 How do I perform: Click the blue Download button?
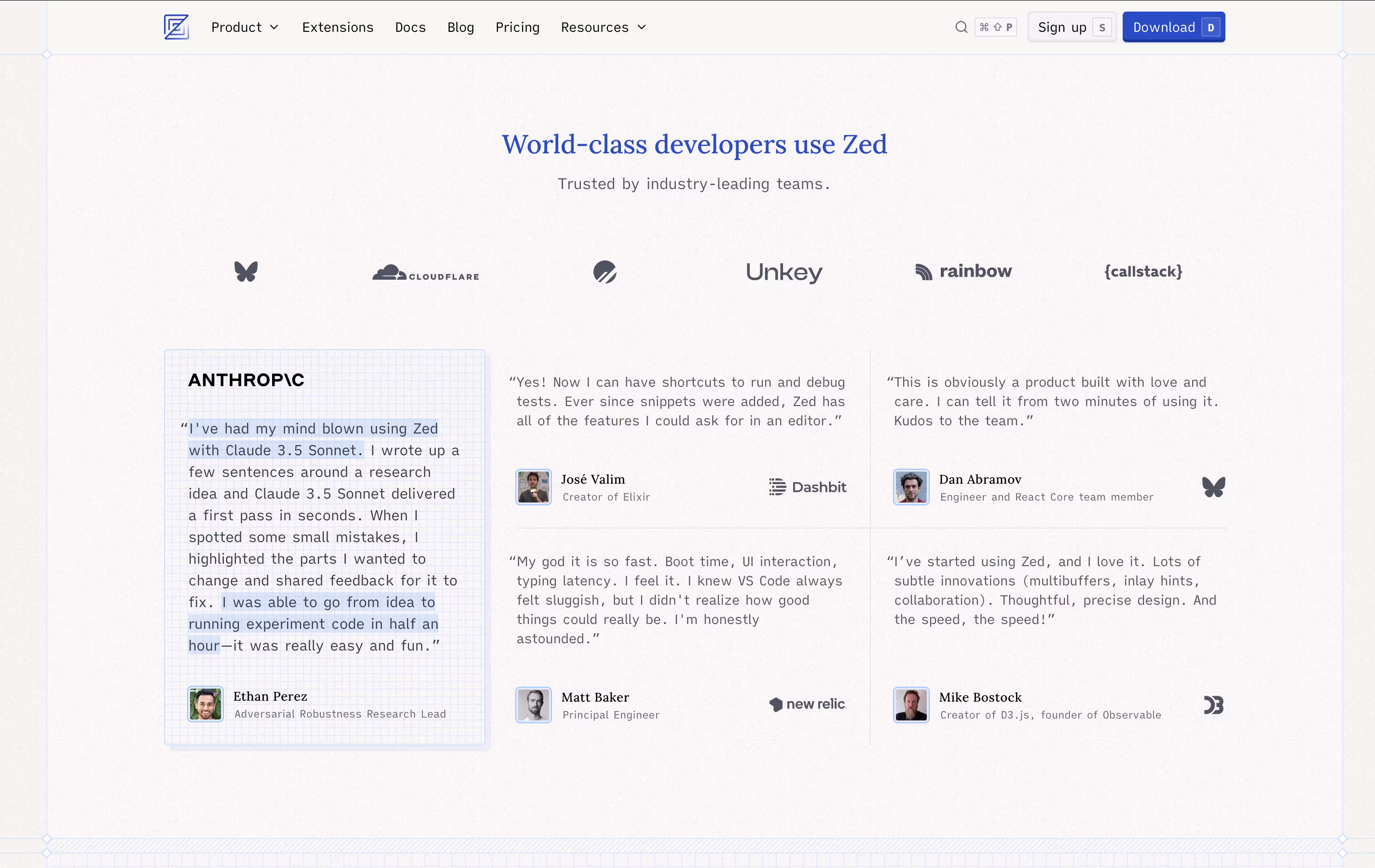[1173, 27]
